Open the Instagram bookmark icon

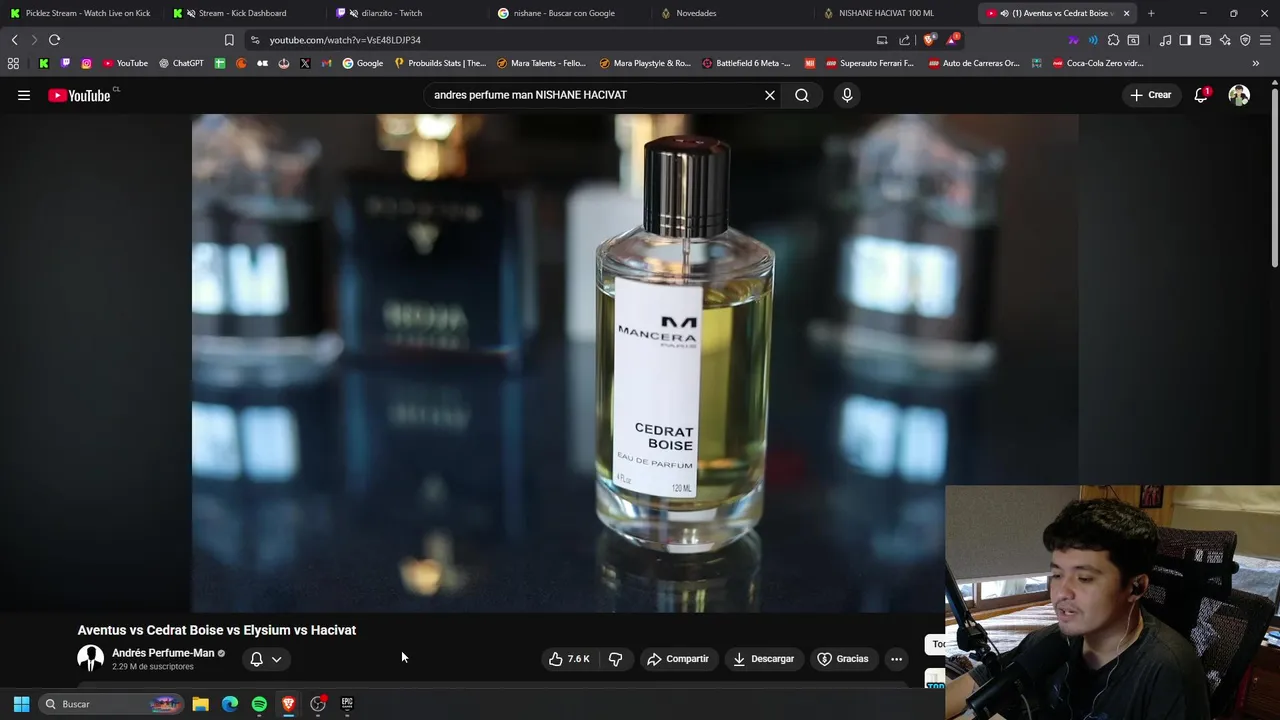click(86, 63)
